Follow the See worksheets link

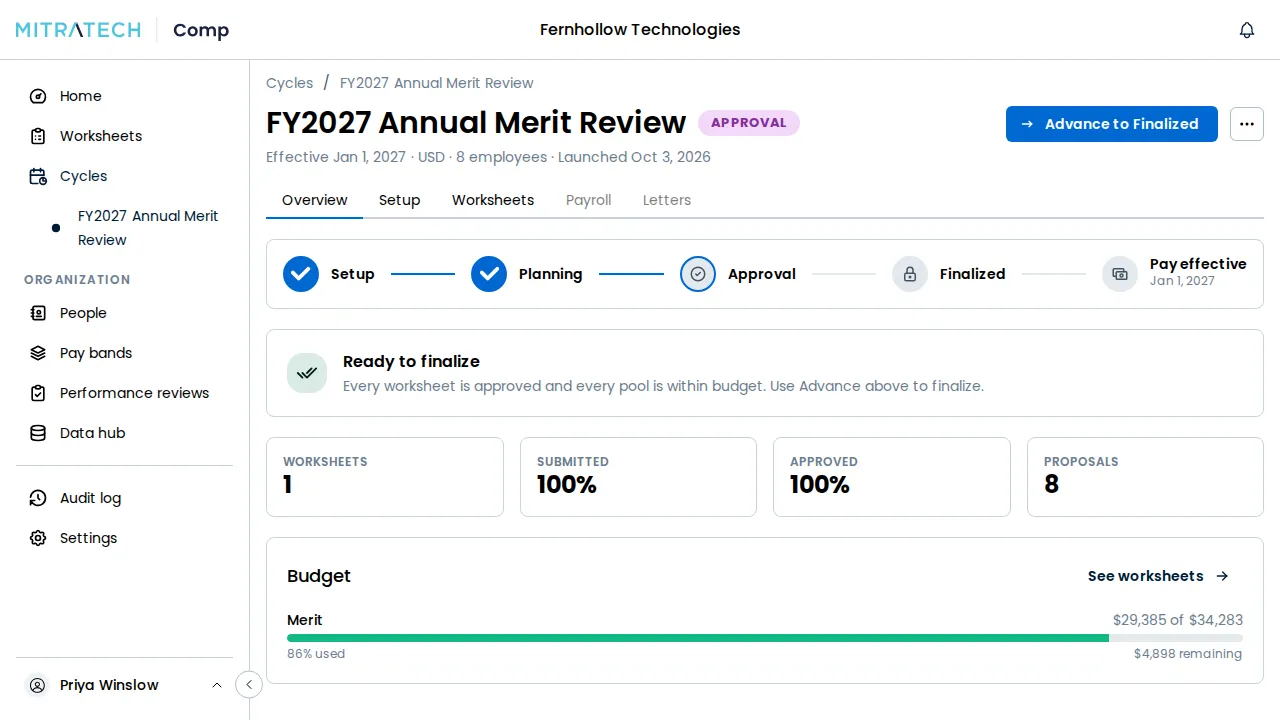1158,576
